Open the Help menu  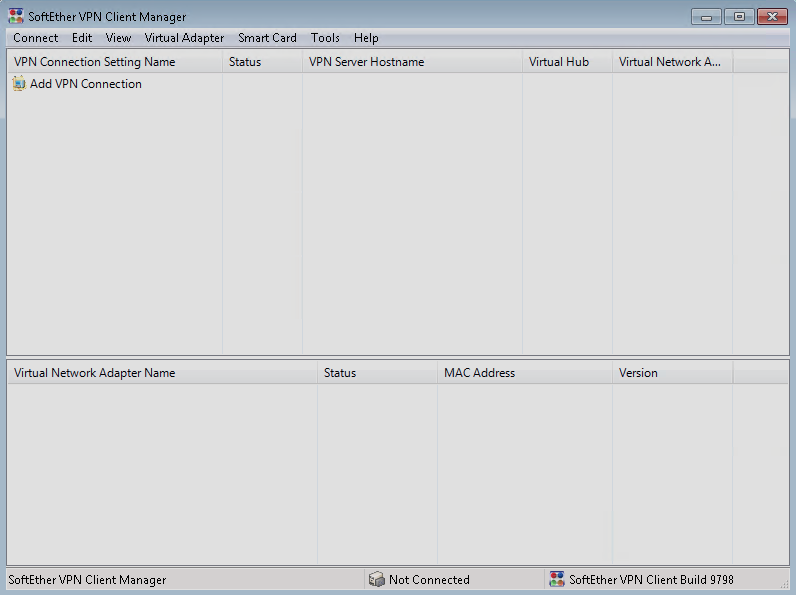click(x=366, y=38)
